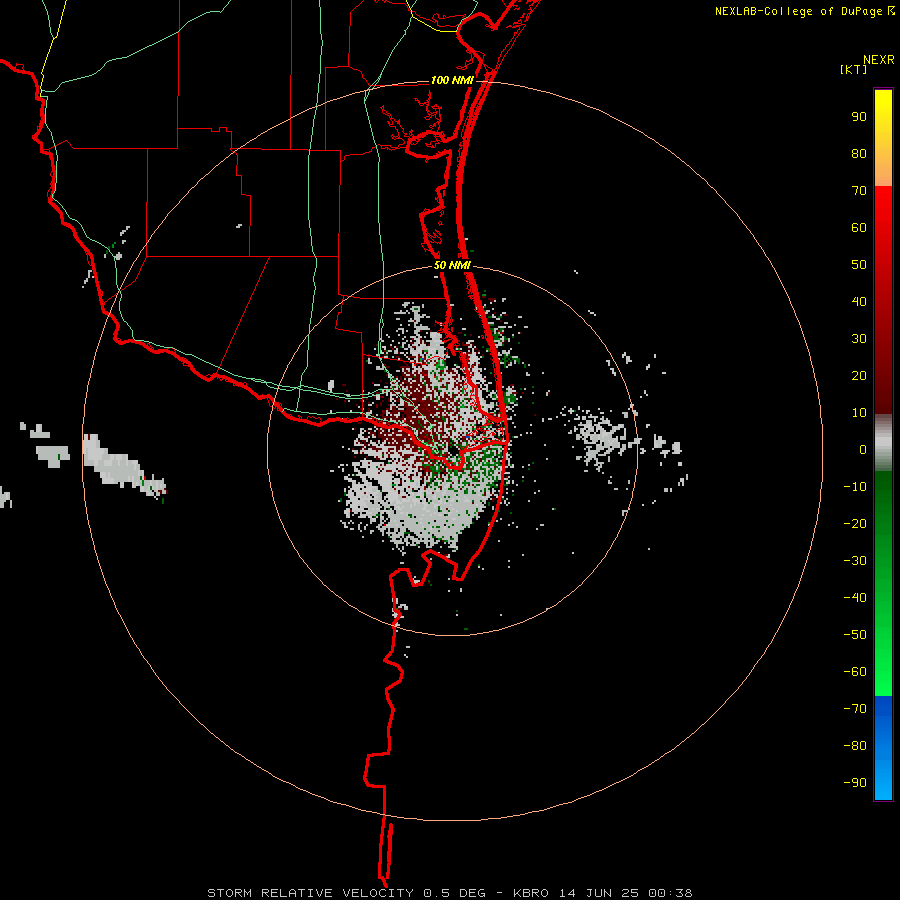Viewport: 900px width, 900px height.
Task: Click the NEXLAB-College of DuPage label
Action: 798,11
